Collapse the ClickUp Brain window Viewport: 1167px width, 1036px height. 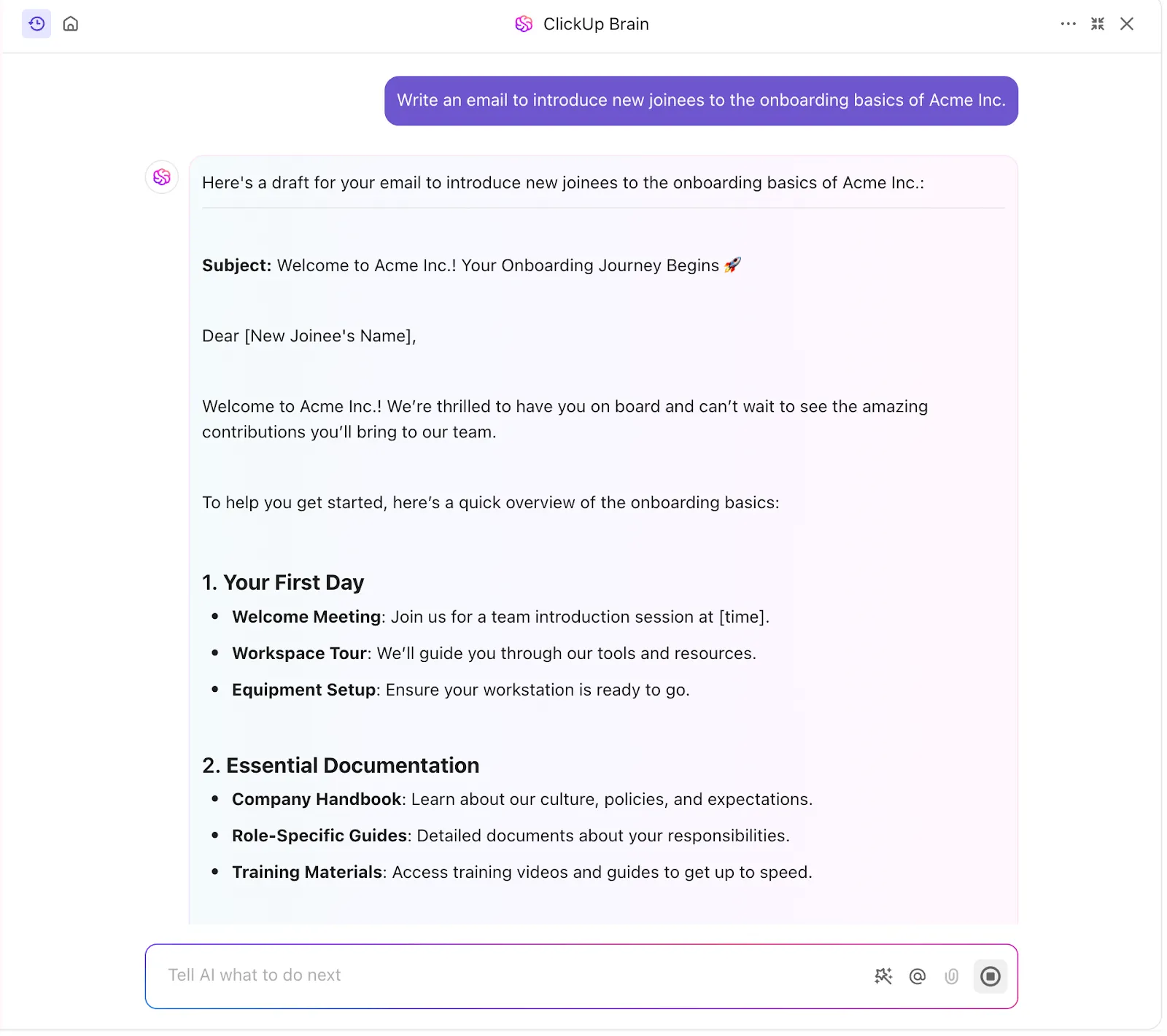1097,24
